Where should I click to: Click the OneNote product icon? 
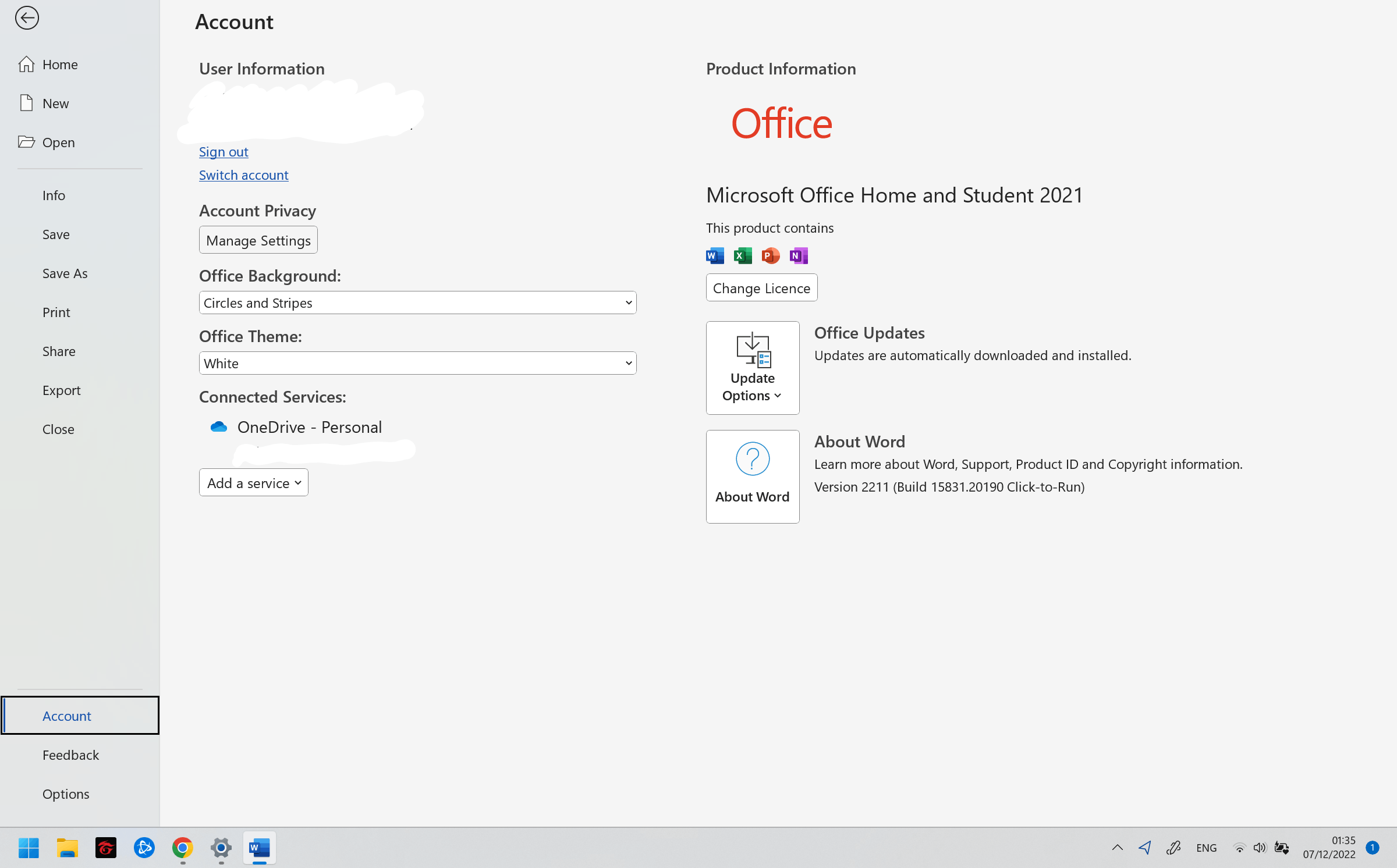click(x=799, y=255)
